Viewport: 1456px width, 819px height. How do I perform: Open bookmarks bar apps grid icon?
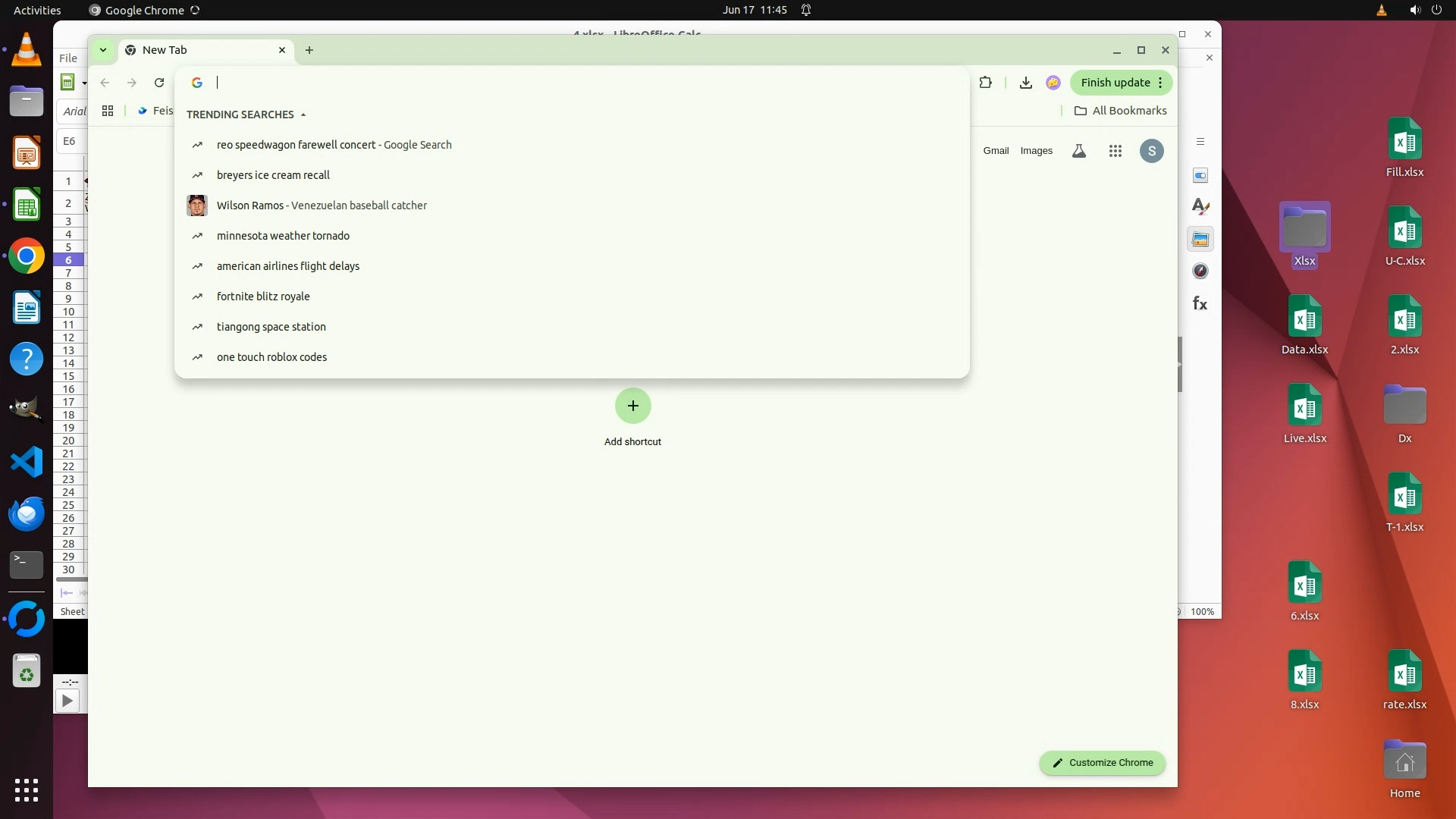pyautogui.click(x=108, y=111)
